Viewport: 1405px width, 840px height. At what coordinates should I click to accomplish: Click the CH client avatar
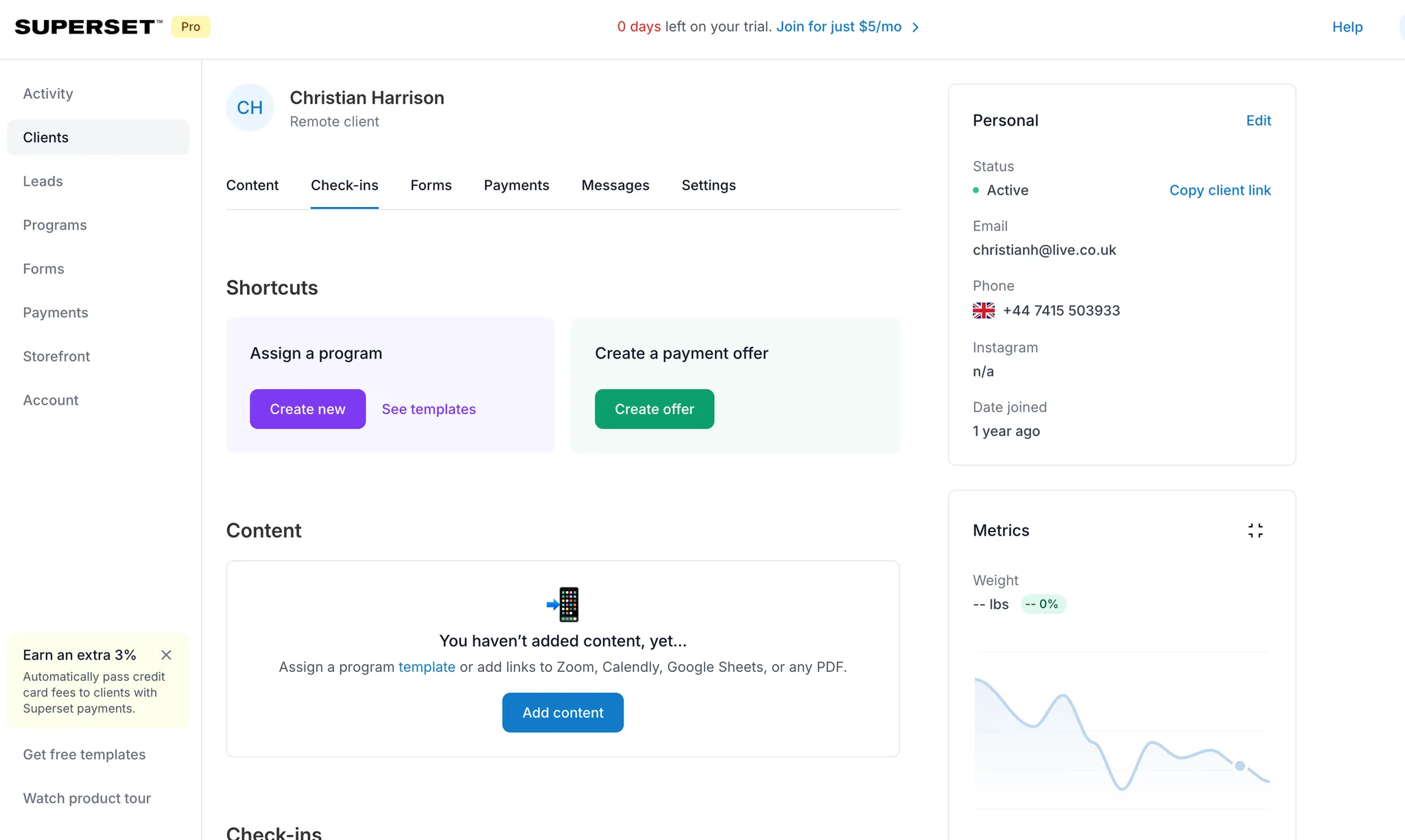tap(250, 108)
